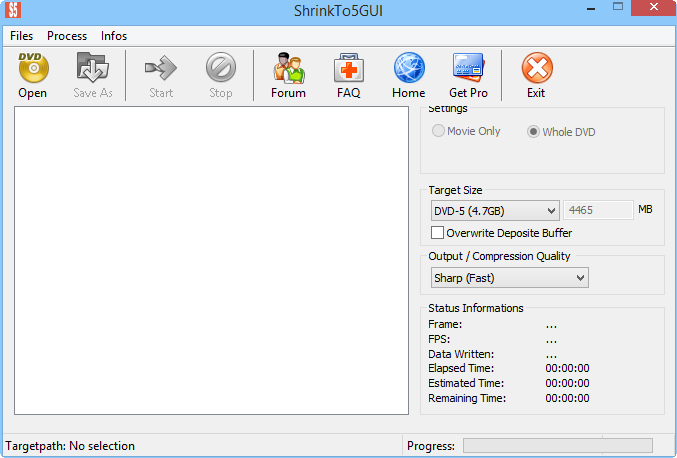Click the Progress bar in status bar
This screenshot has height=458, width=677.
tap(557, 446)
